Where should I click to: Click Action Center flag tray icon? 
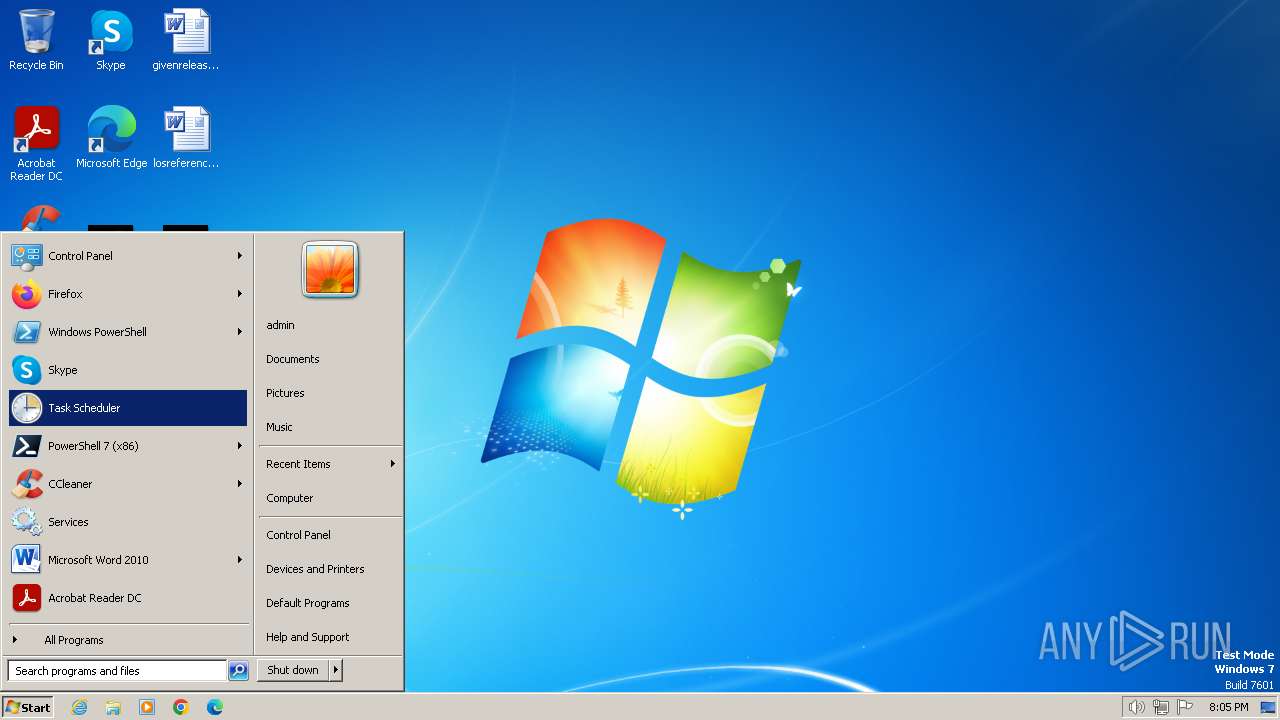coord(1186,707)
